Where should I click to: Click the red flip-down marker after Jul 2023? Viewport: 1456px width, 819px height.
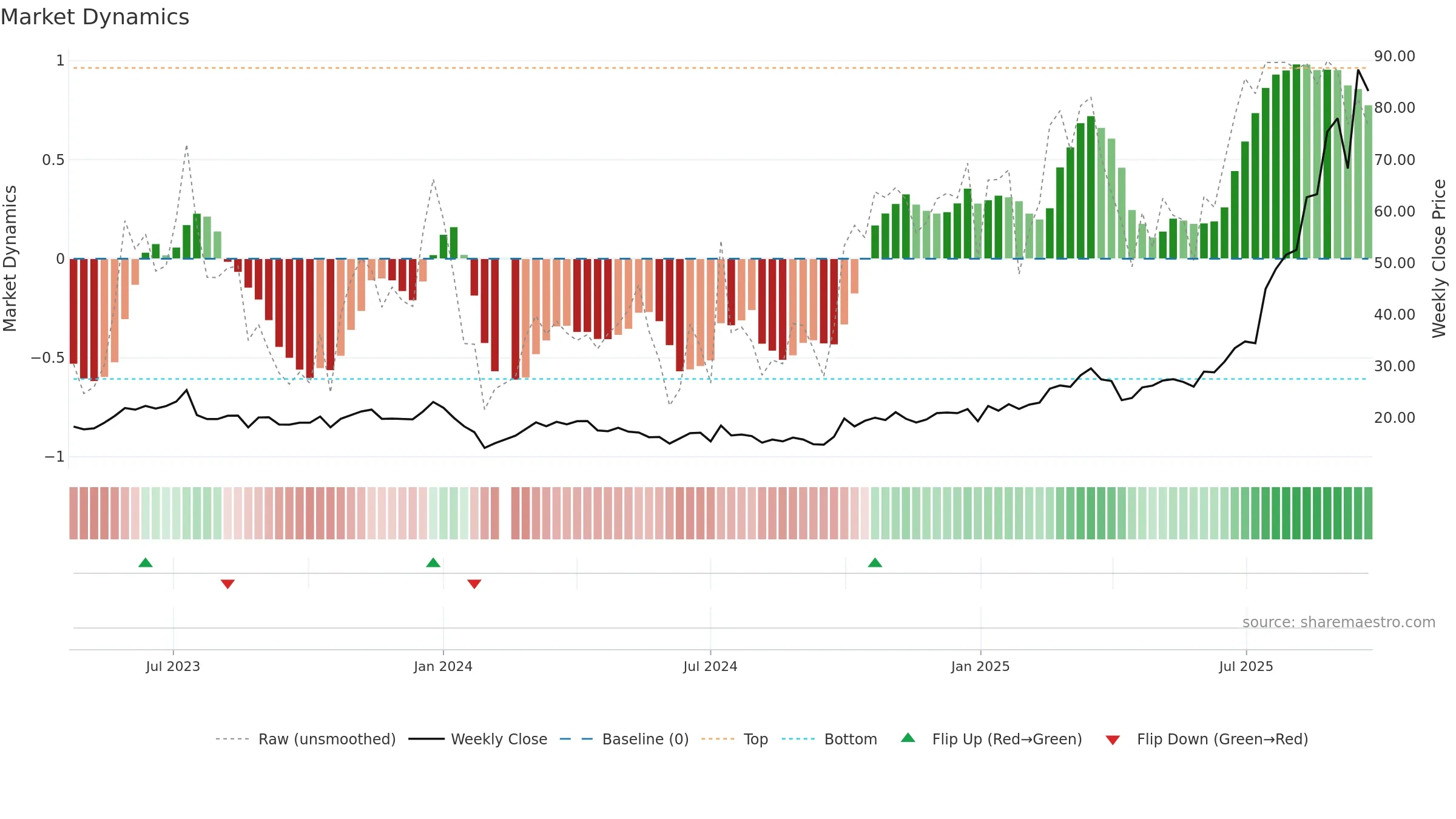coord(227,584)
